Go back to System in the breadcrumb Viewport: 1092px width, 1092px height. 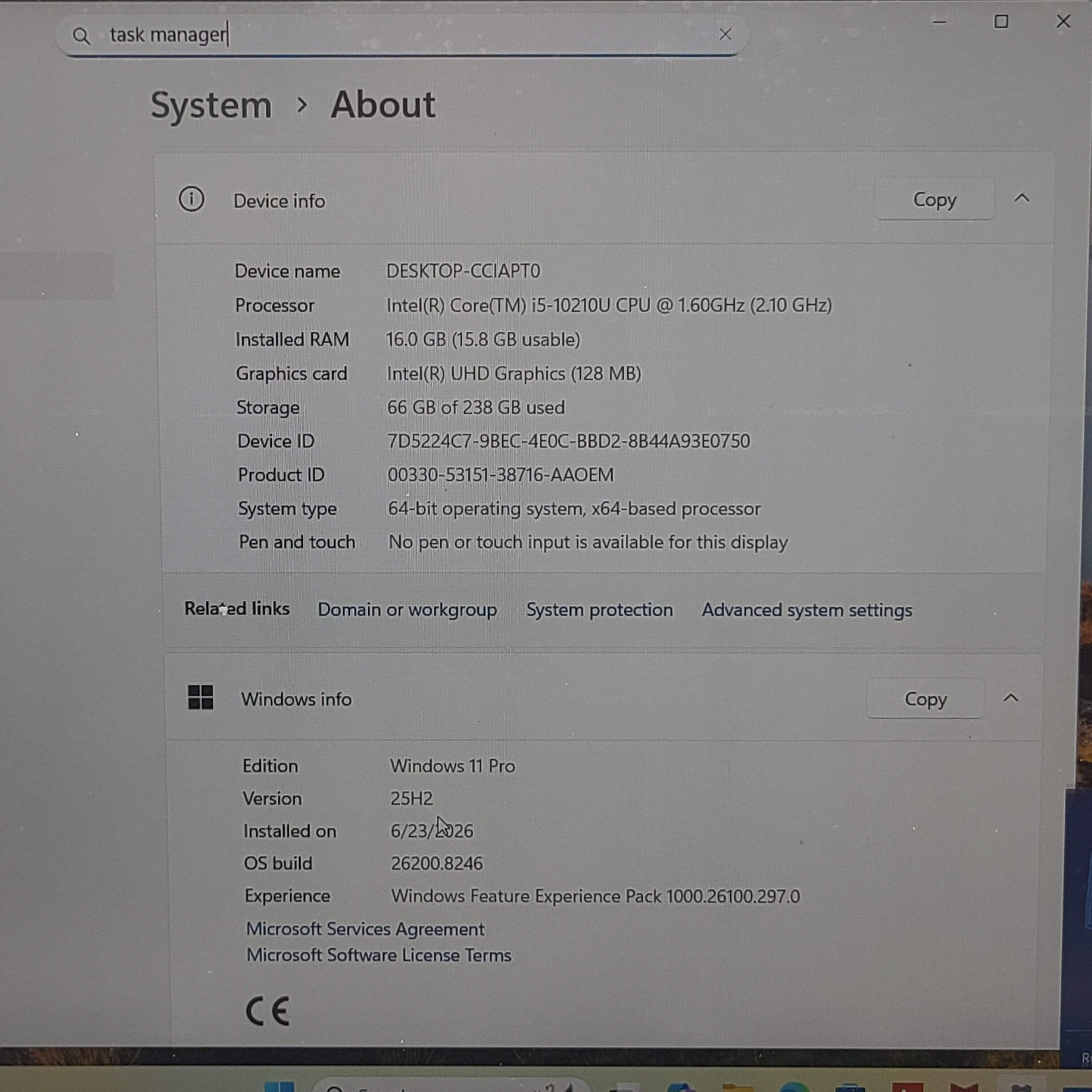[x=211, y=106]
